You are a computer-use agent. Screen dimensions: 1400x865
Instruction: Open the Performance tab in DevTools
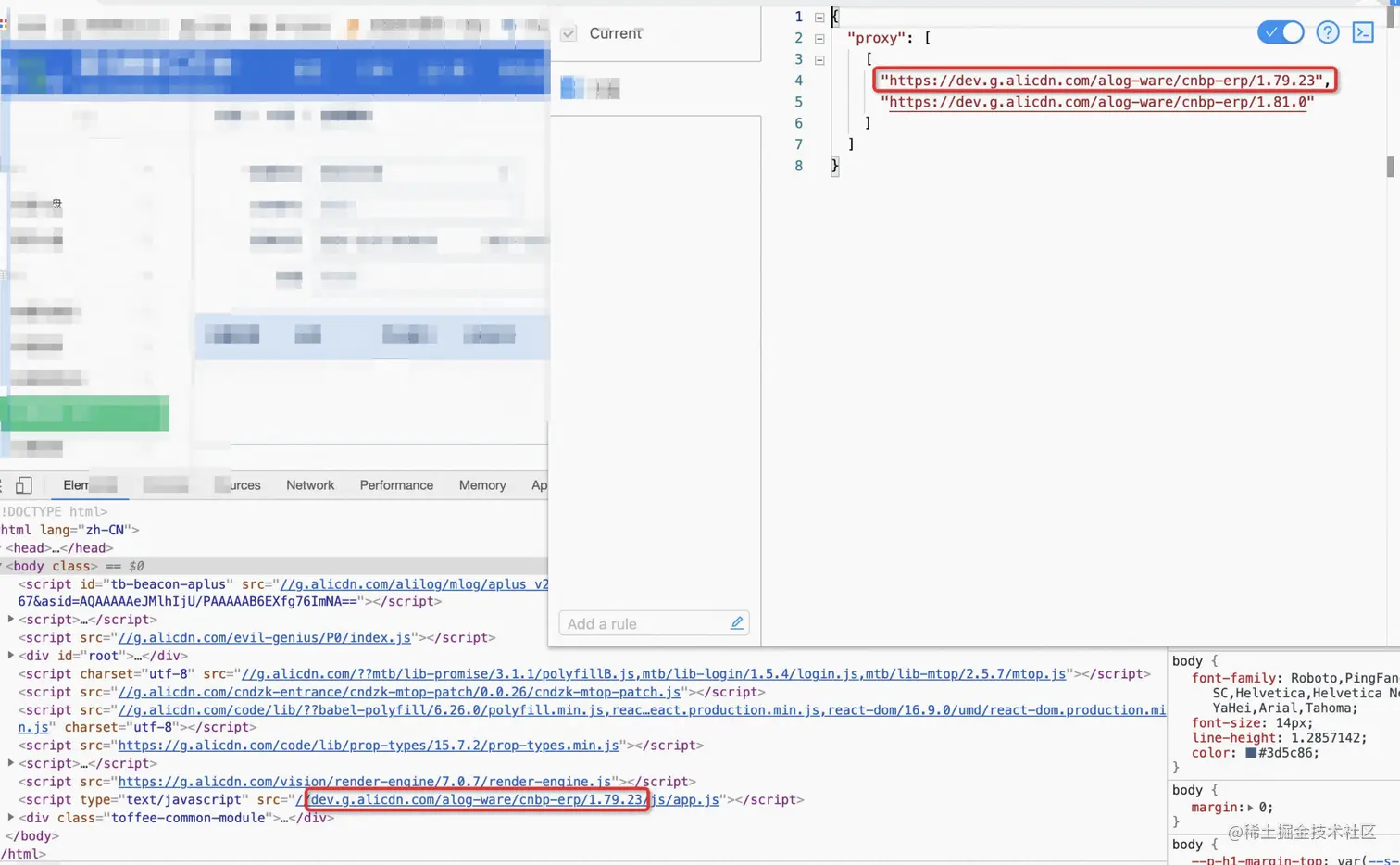pos(396,484)
